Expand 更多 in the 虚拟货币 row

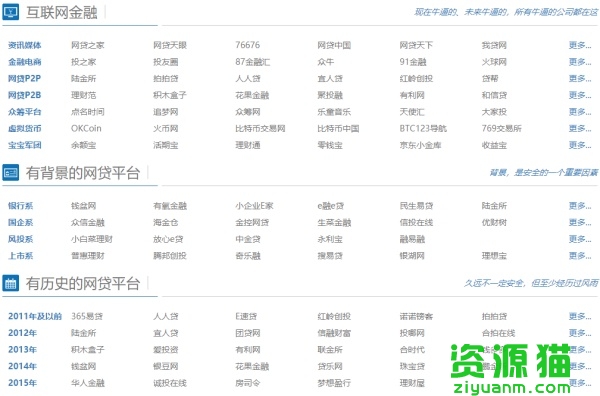pyautogui.click(x=580, y=129)
